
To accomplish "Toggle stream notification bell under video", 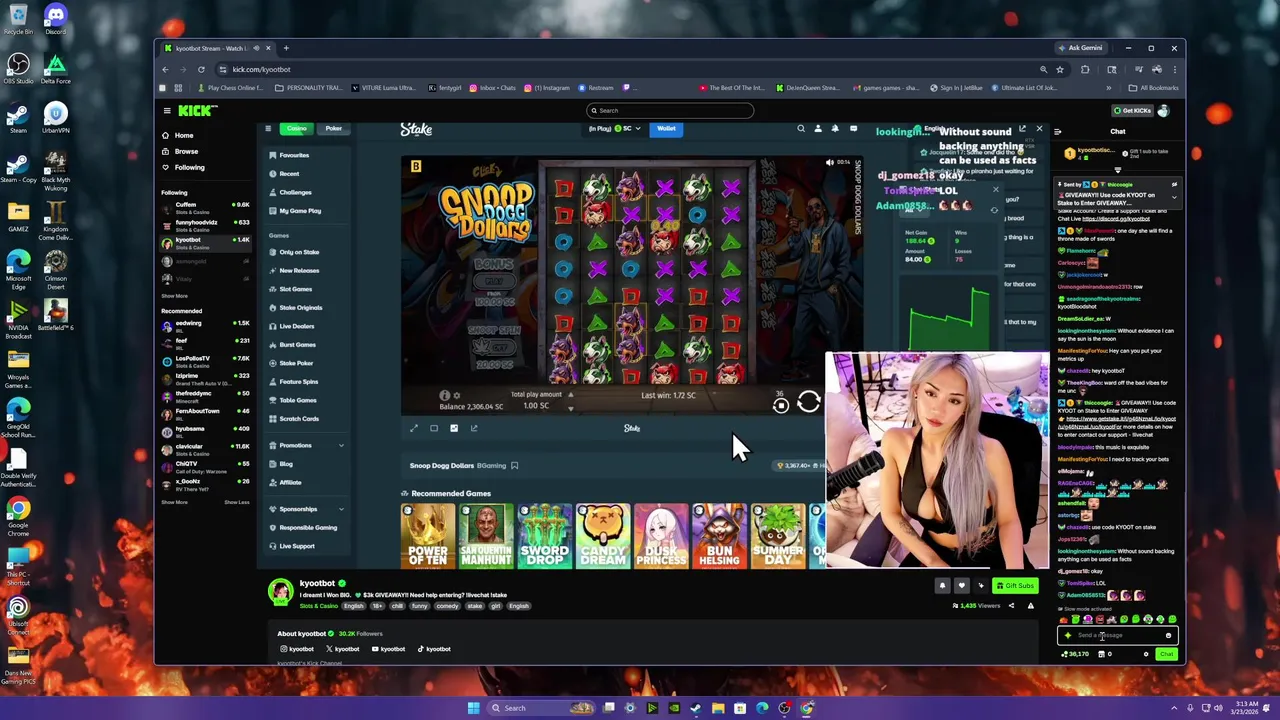I will pos(942,586).
